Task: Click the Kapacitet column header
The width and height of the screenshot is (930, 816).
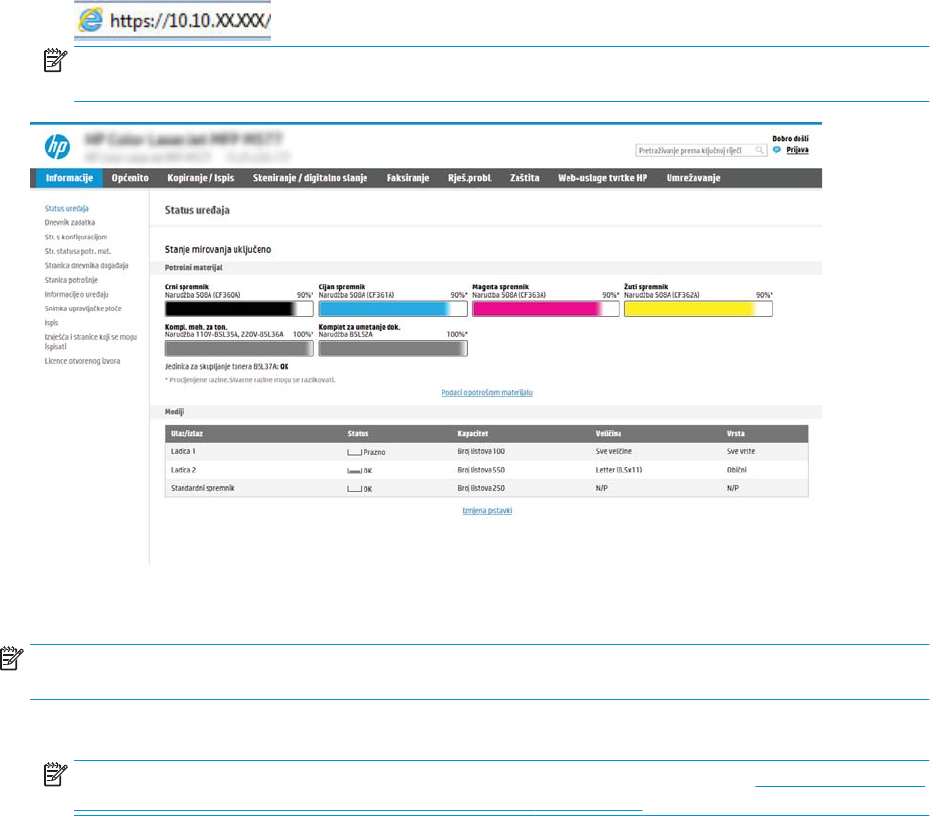Action: pos(473,434)
